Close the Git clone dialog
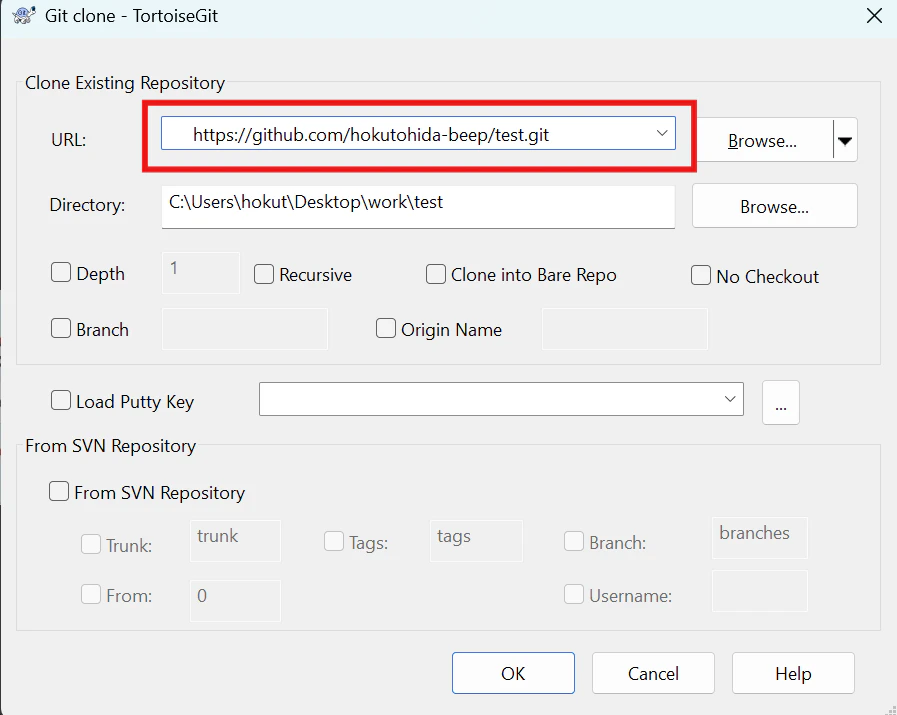Viewport: 897px width, 715px height. coord(874,15)
